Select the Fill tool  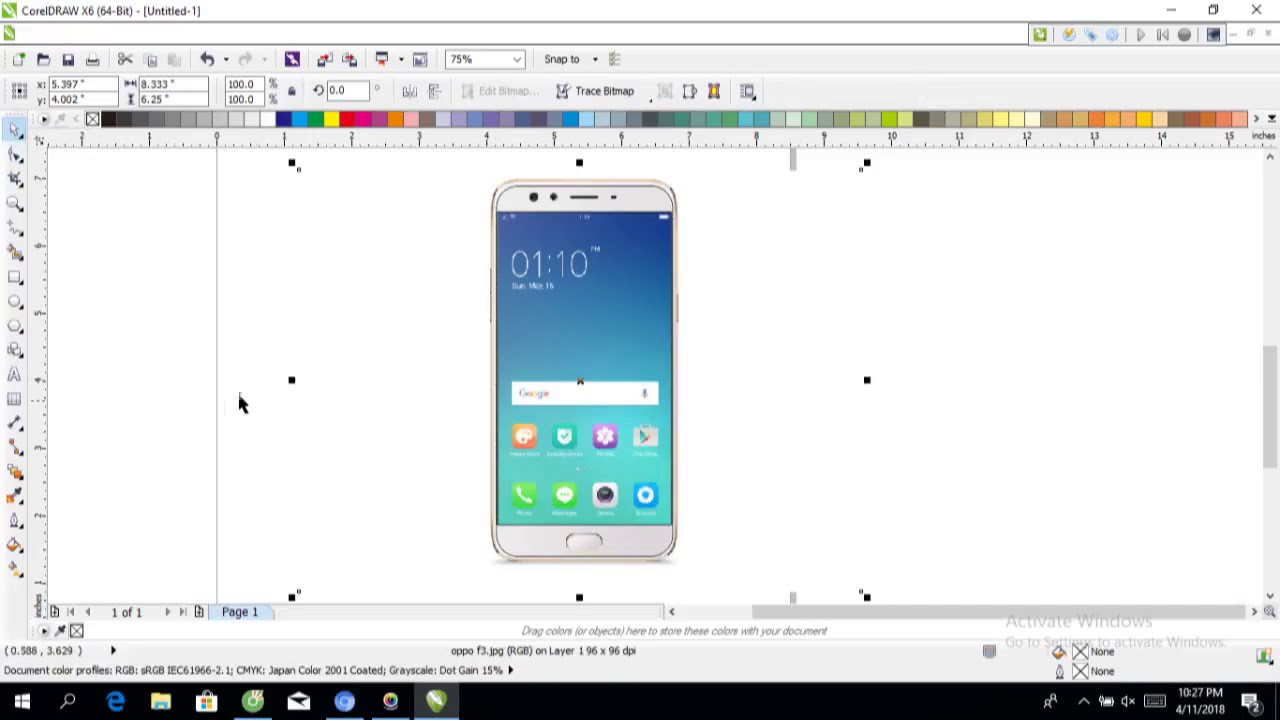[x=15, y=545]
